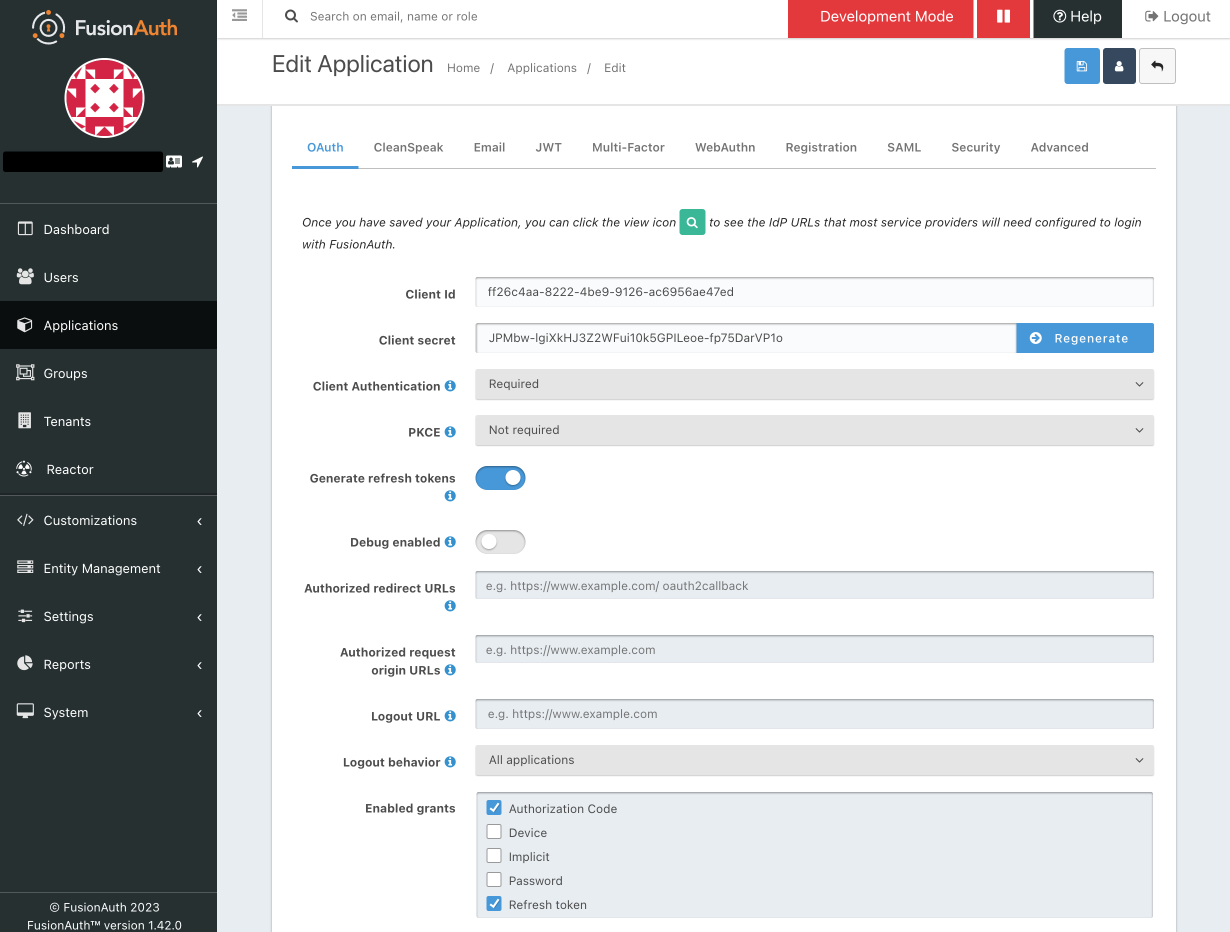Image resolution: width=1230 pixels, height=932 pixels.
Task: Click the FusionAuth logo
Action: click(104, 27)
